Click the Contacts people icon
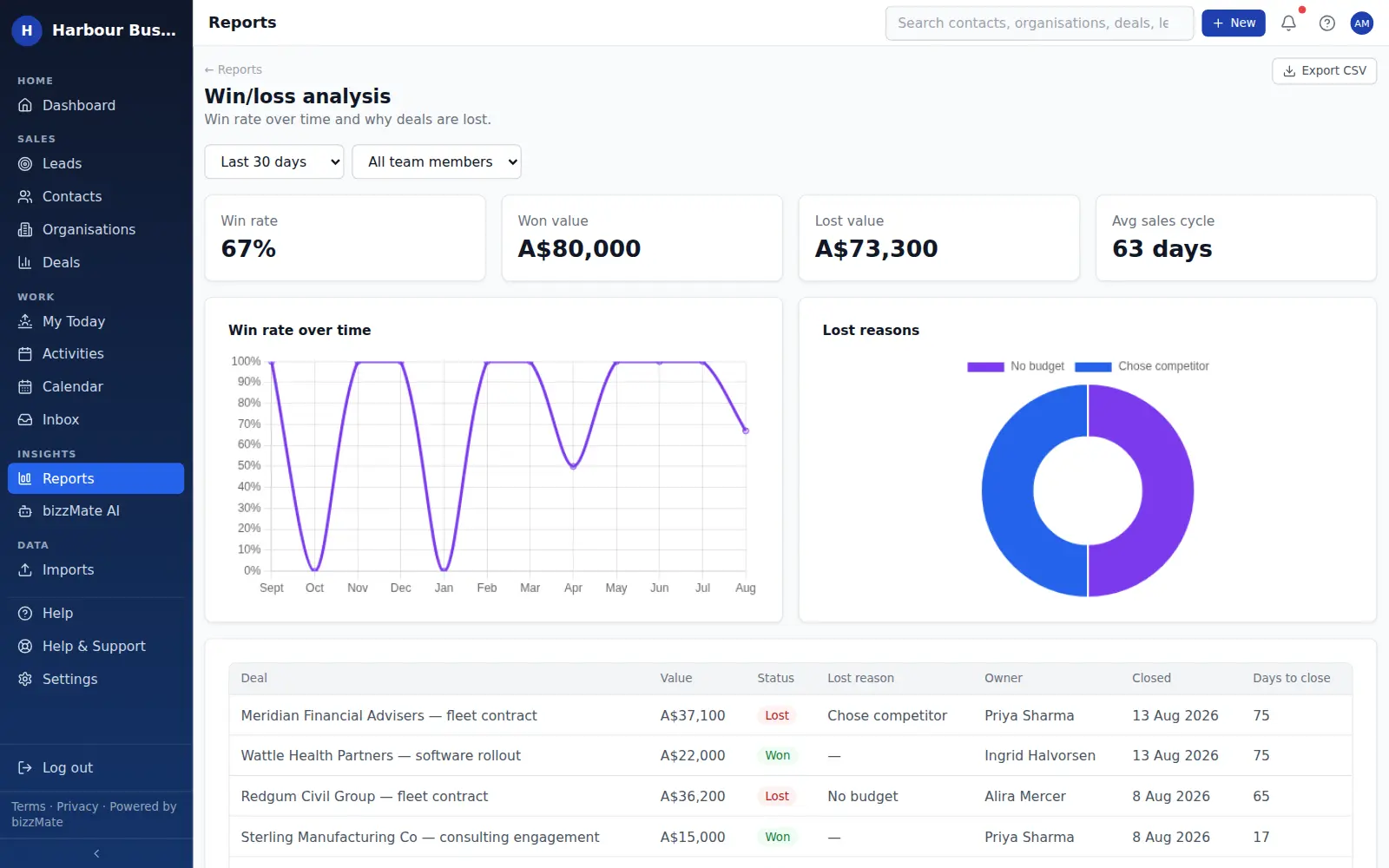The image size is (1389, 868). point(25,197)
